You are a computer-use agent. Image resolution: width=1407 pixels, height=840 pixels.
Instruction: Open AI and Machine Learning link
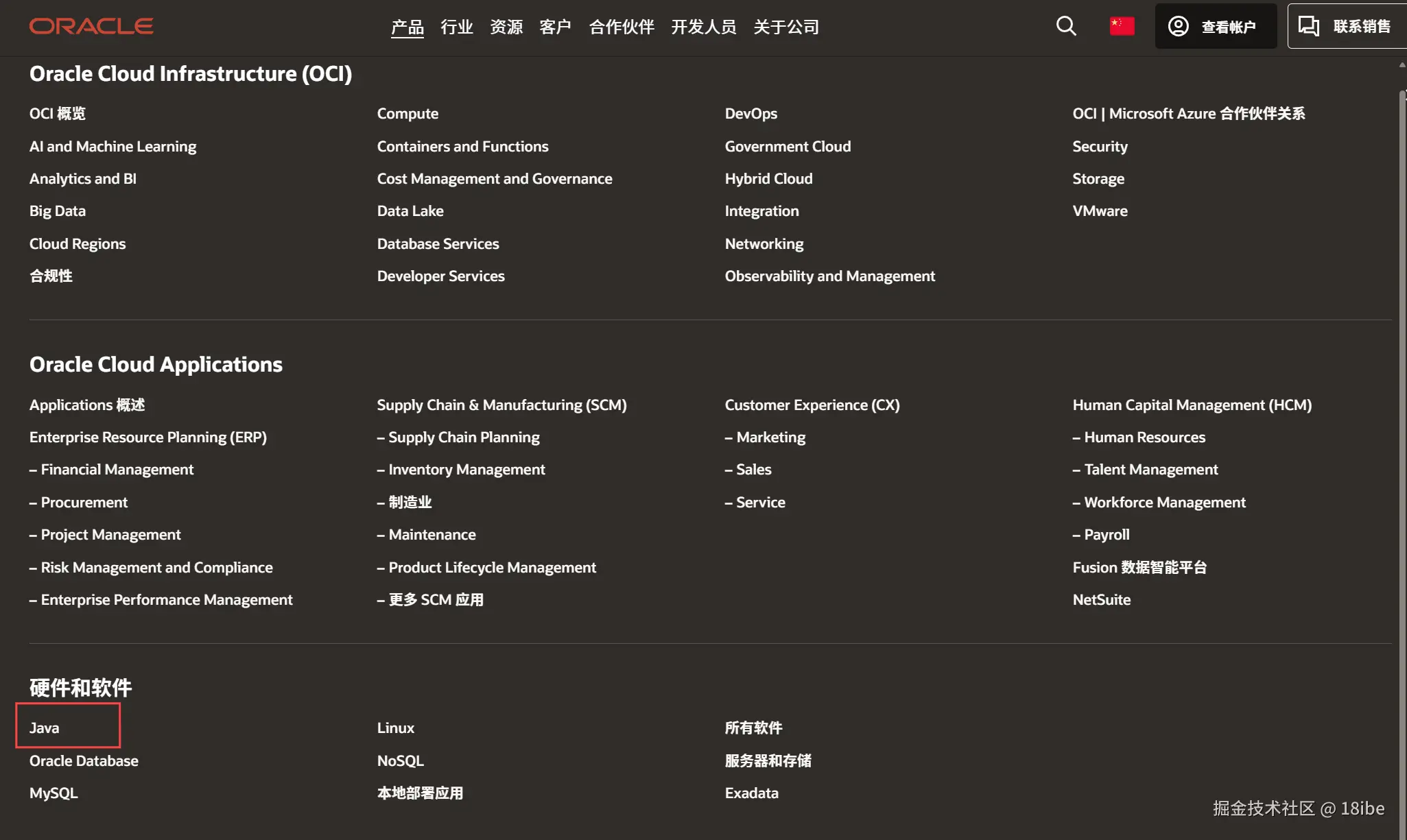click(x=113, y=146)
